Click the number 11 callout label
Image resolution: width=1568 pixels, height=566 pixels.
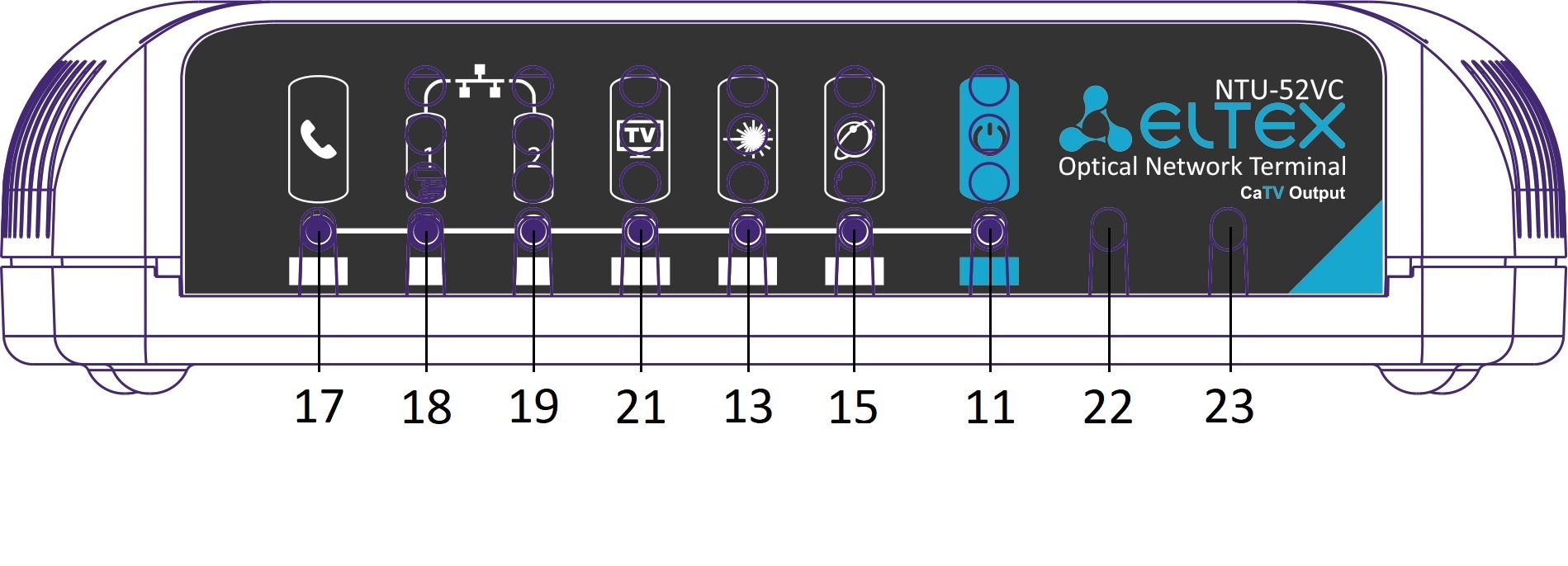click(x=989, y=407)
